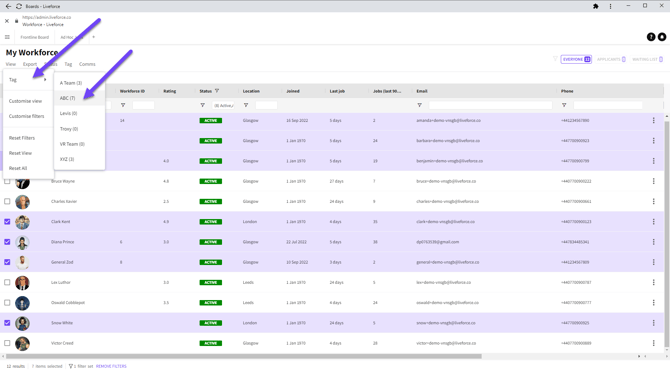
Task: Check the Charles Xavier row checkbox
Action: pyautogui.click(x=7, y=201)
